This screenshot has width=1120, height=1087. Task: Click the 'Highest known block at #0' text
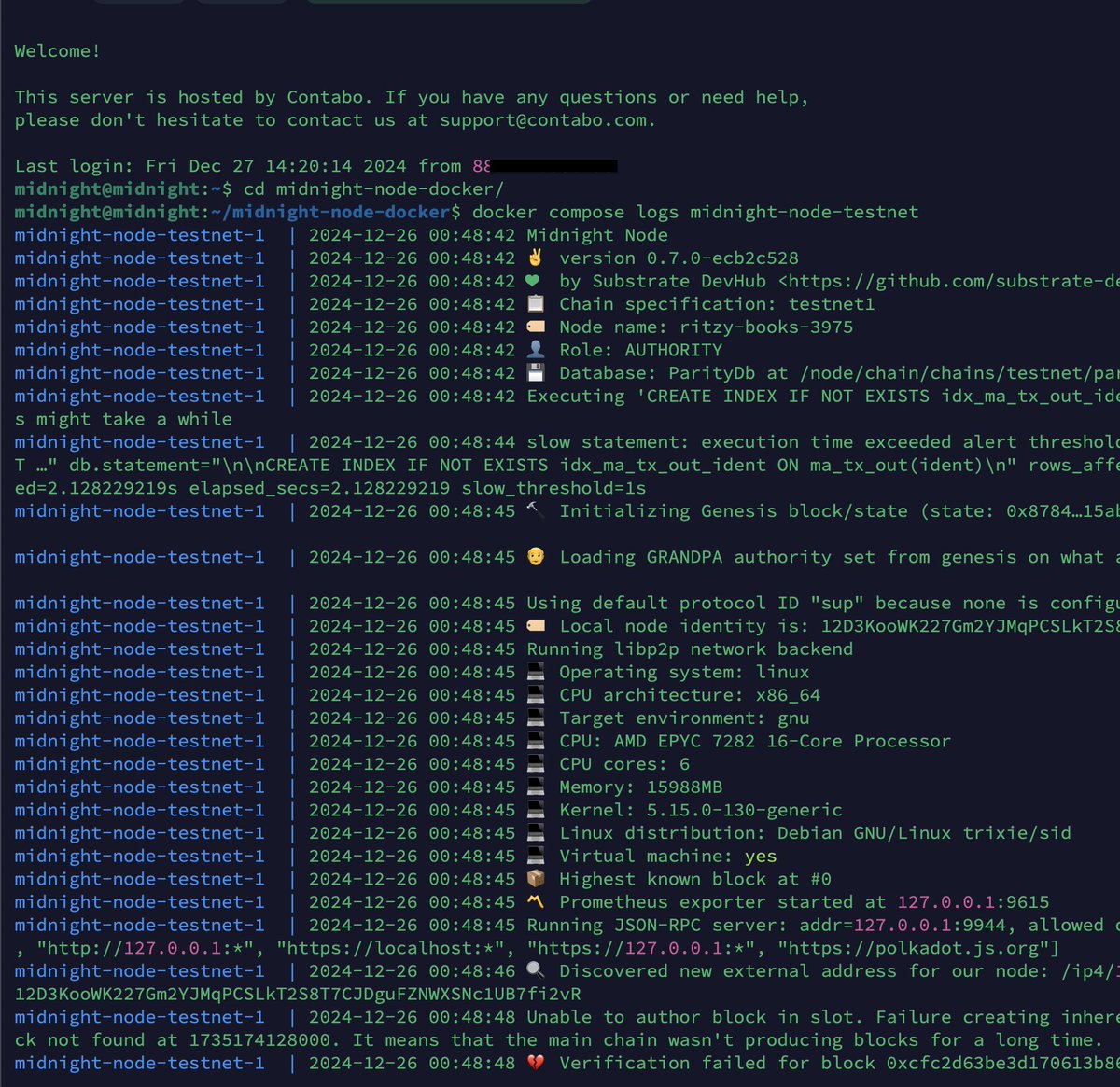click(695, 879)
